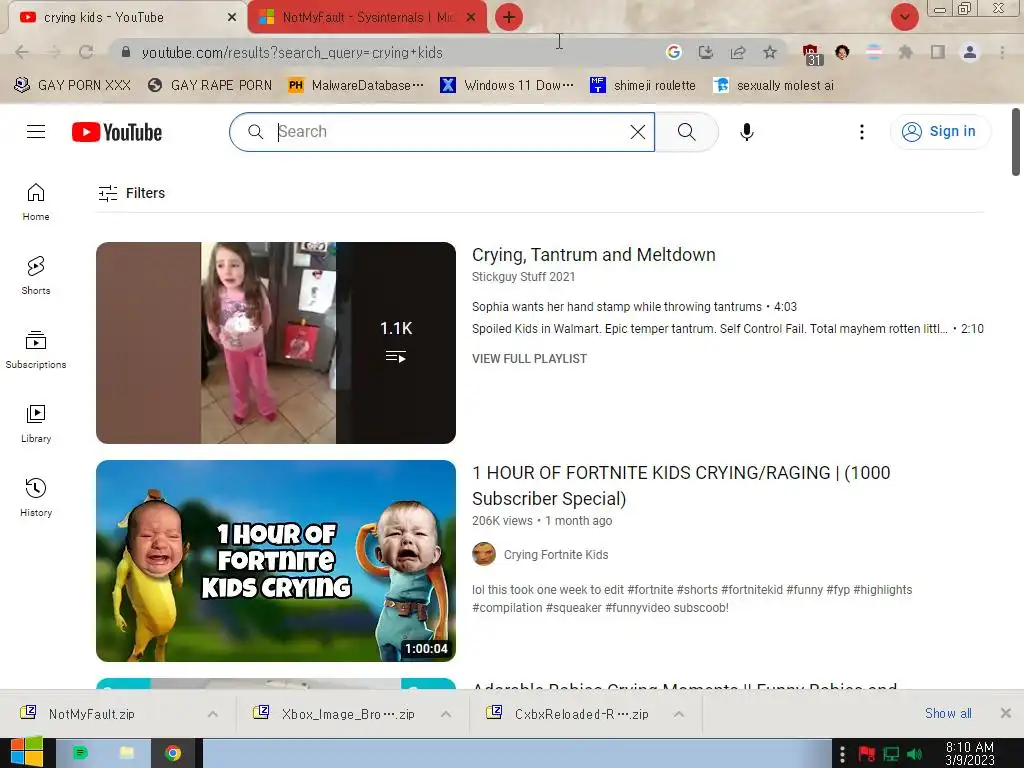Open the Windows 11 Dow… bookmark
Viewport: 1024px width, 768px height.
coord(507,85)
